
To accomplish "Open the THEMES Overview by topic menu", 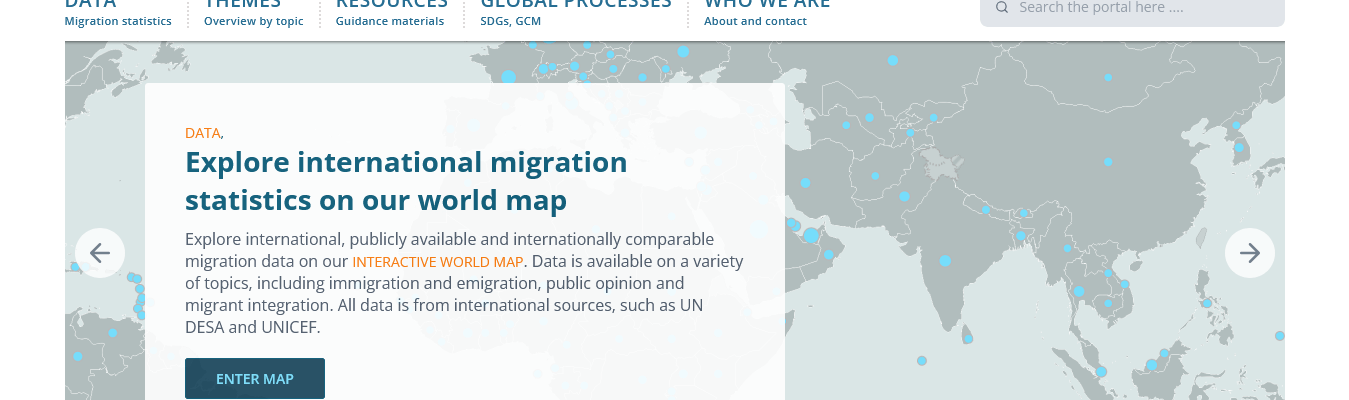I will tap(253, 12).
